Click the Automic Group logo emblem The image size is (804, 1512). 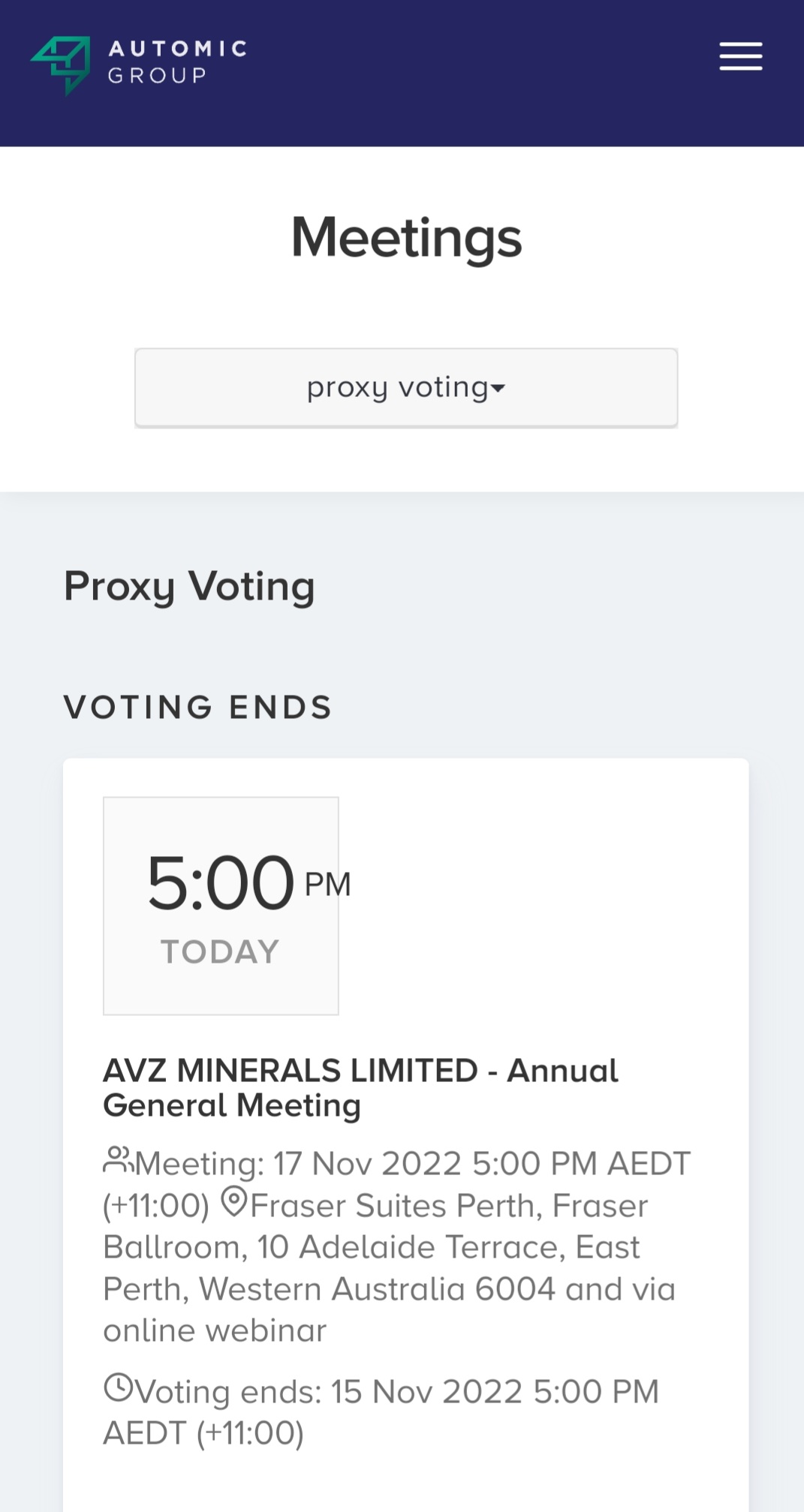click(62, 64)
